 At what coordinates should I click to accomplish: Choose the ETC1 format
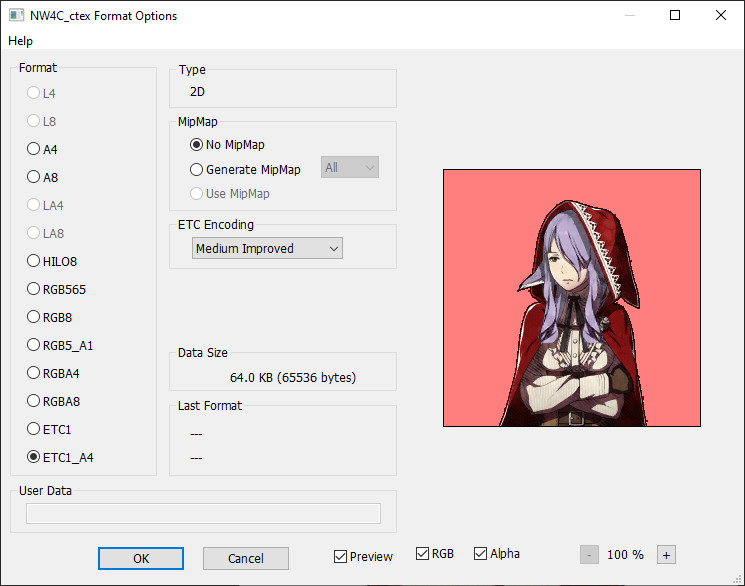[x=49, y=430]
